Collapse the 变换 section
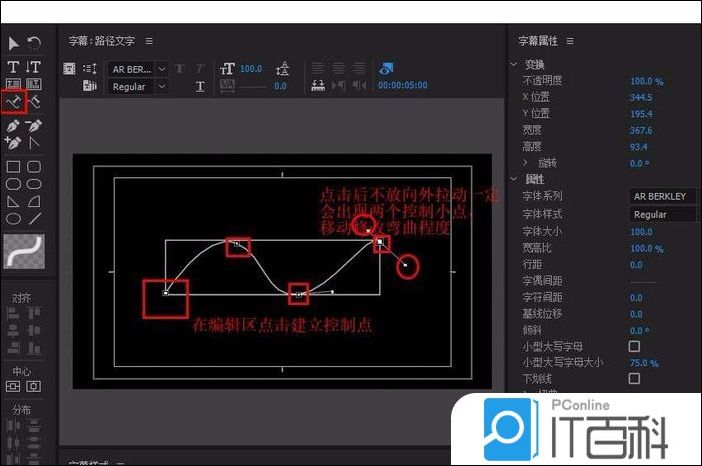 tap(514, 64)
